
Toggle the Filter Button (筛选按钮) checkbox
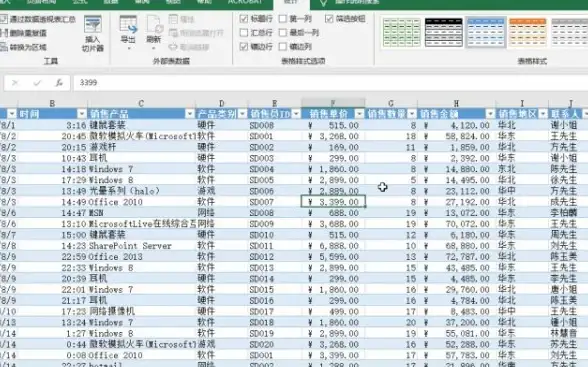tap(329, 18)
